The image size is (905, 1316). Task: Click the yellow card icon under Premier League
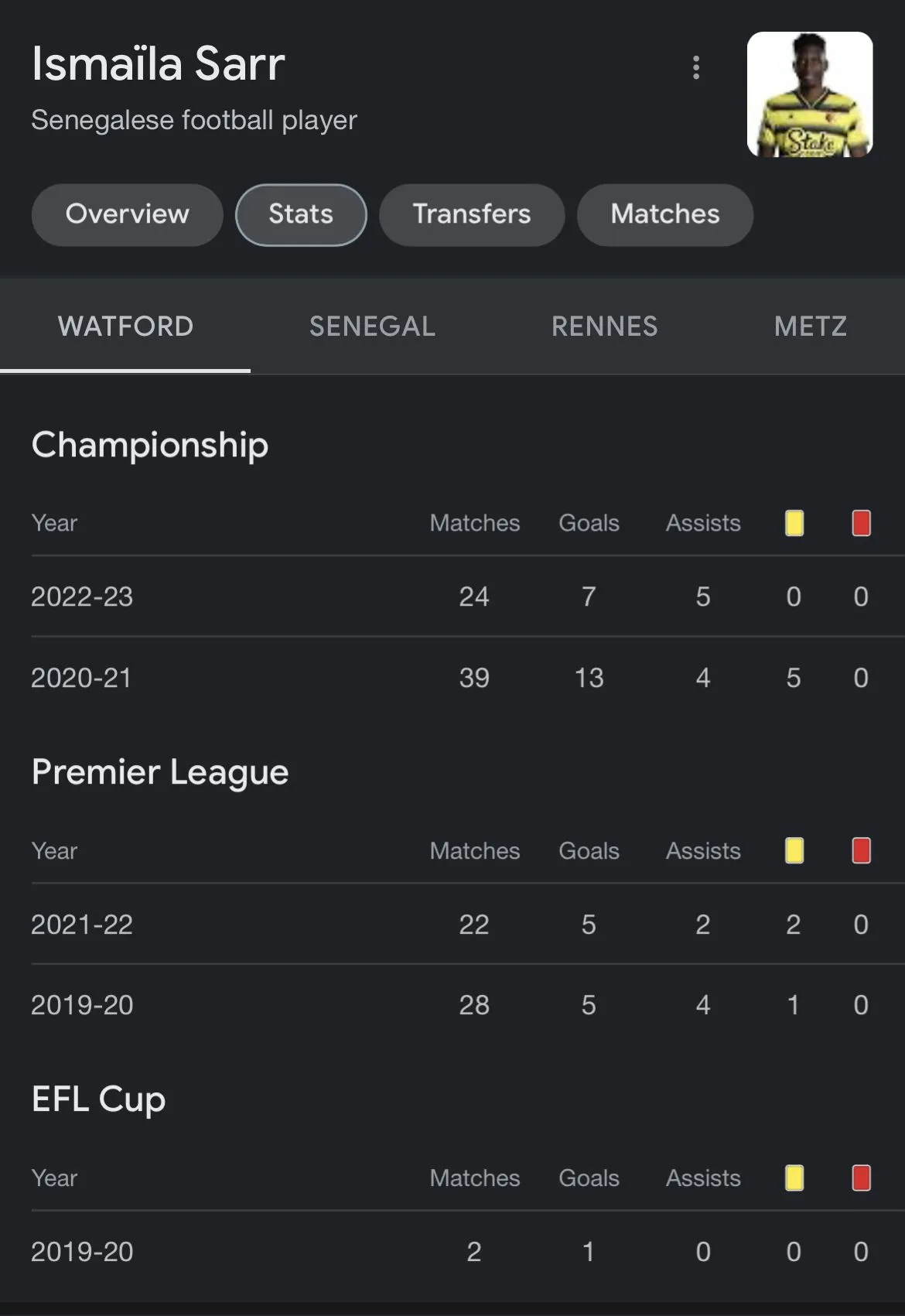click(x=794, y=850)
